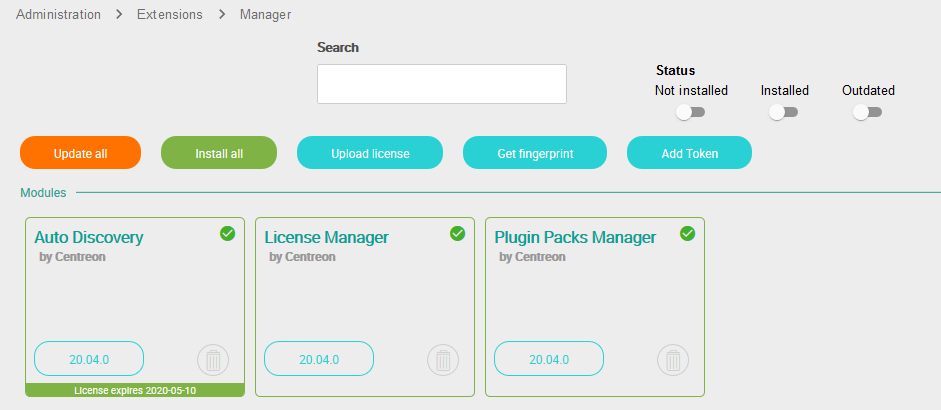The height and width of the screenshot is (410, 941).
Task: Go to Extensions breadcrumb item
Action: 170,14
